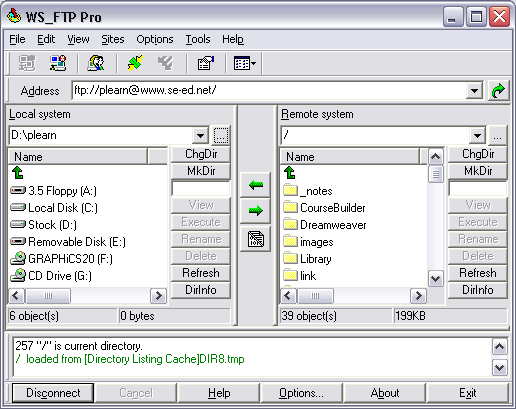Go up one level in the remote file list
This screenshot has width=516, height=409.
[x=289, y=173]
